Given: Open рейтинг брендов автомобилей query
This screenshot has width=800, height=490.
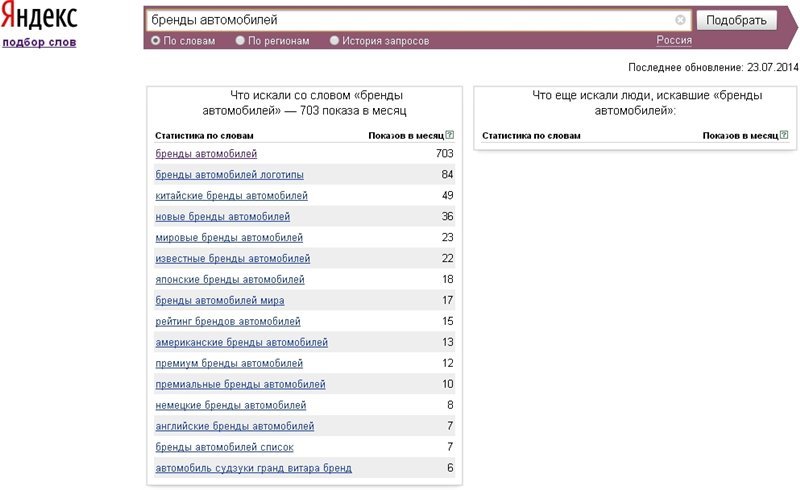Looking at the screenshot, I should (x=228, y=321).
